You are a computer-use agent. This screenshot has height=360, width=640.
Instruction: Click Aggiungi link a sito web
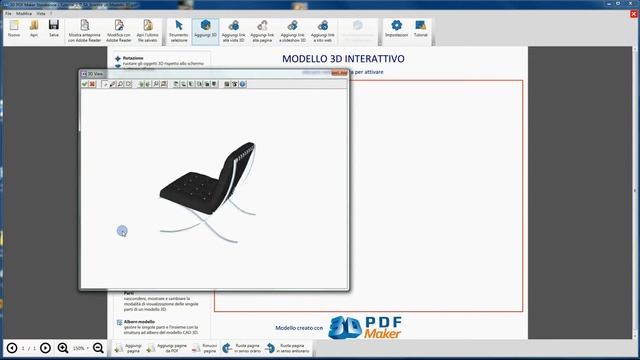(x=322, y=31)
